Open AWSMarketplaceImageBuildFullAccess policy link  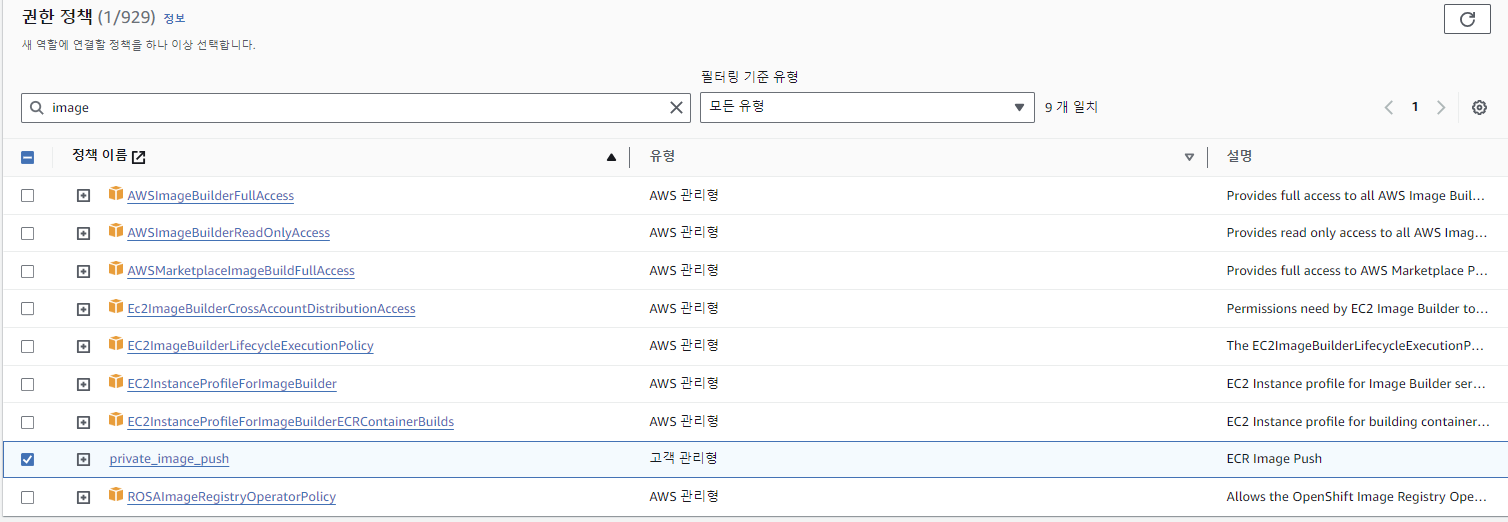(x=241, y=271)
